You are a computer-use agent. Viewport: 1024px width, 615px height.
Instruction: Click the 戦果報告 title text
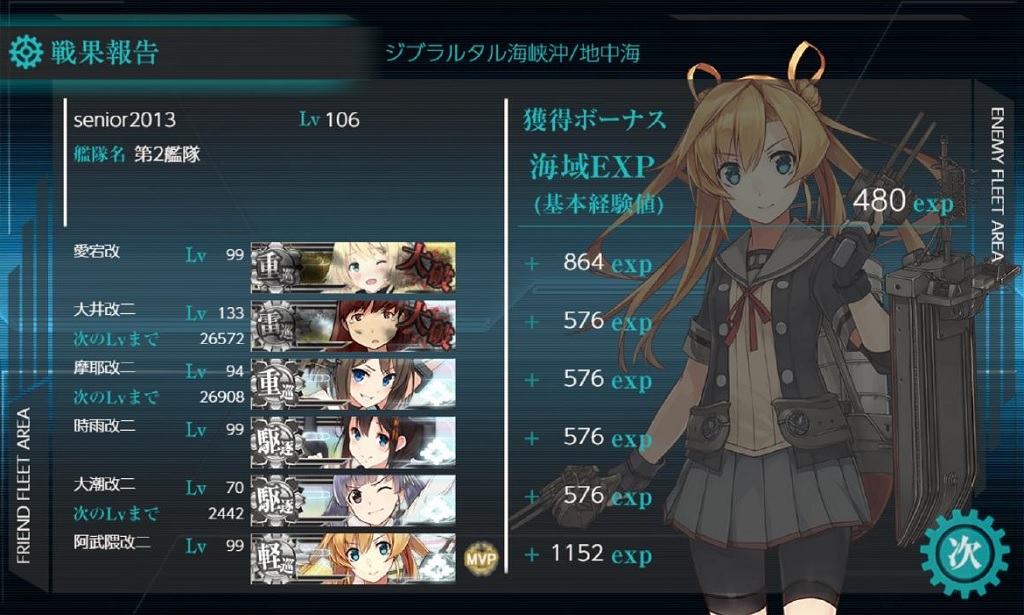105,53
